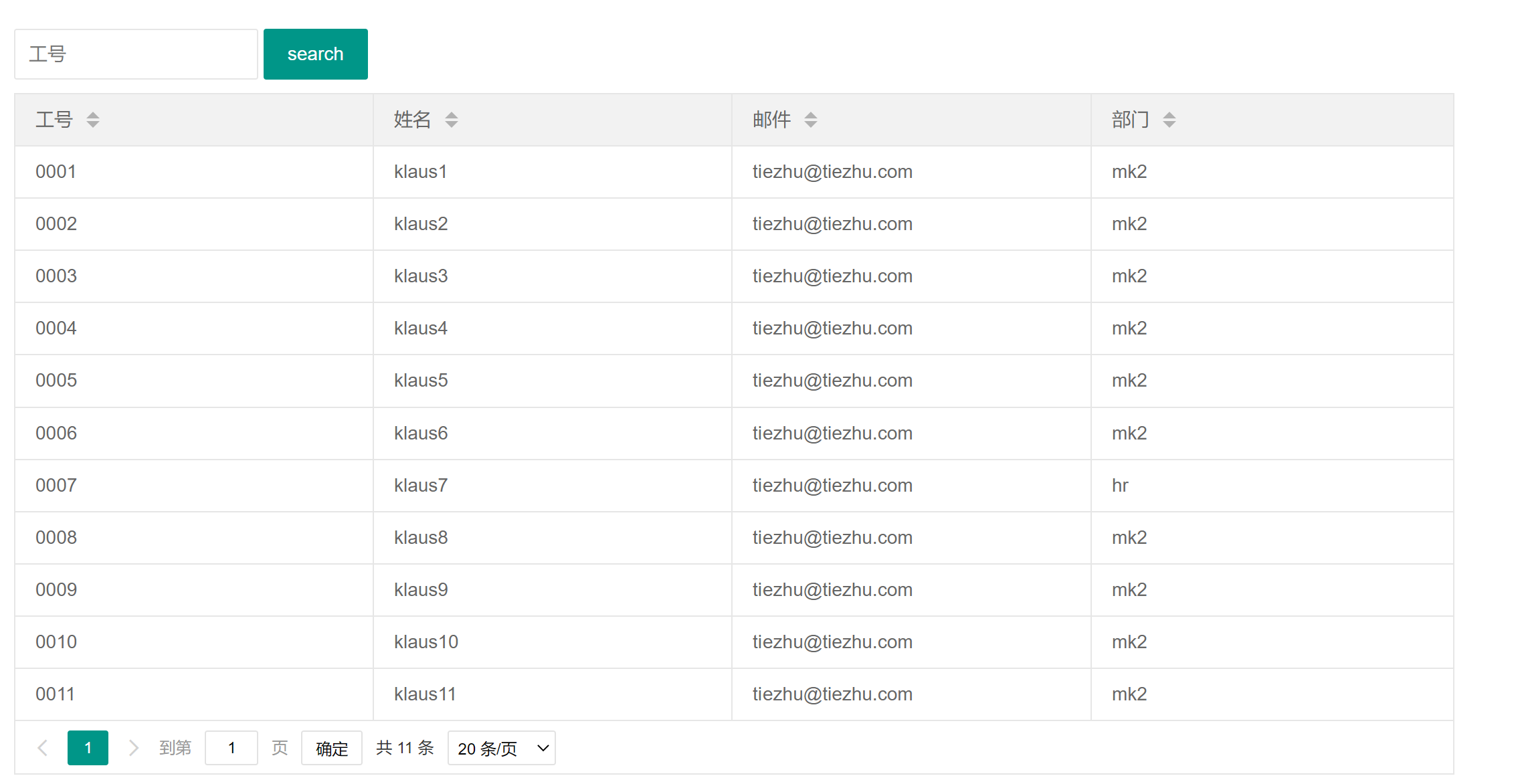Image resolution: width=1520 pixels, height=784 pixels.
Task: Sort 姓名 column descending using down arrow
Action: (x=452, y=124)
